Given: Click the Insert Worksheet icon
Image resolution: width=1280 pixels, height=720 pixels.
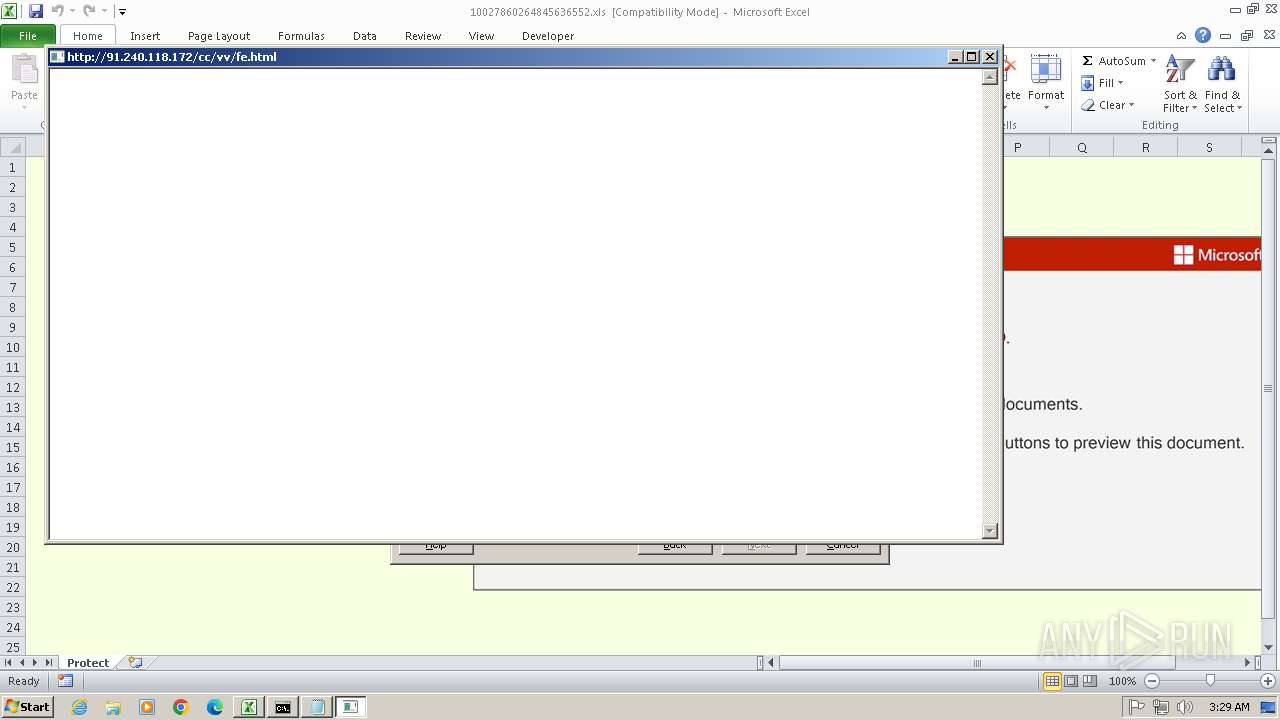Looking at the screenshot, I should tap(135, 663).
